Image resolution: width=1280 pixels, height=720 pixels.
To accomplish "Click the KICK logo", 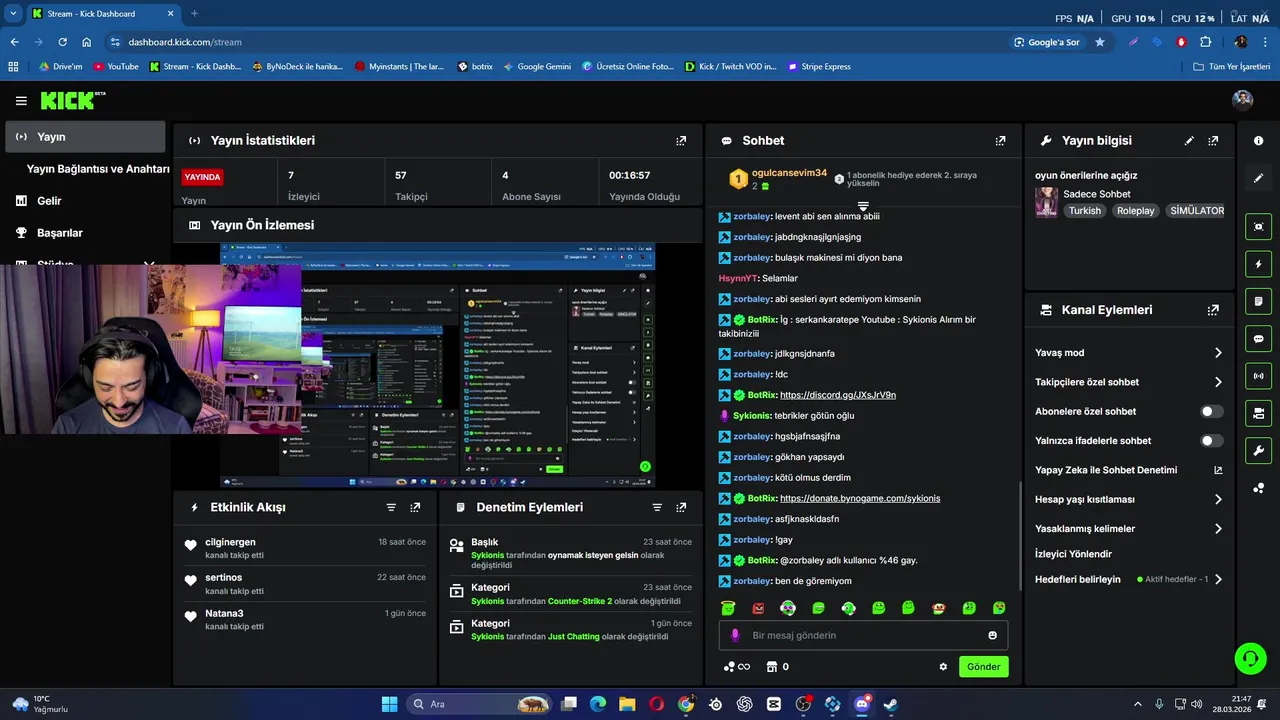I will pos(72,100).
